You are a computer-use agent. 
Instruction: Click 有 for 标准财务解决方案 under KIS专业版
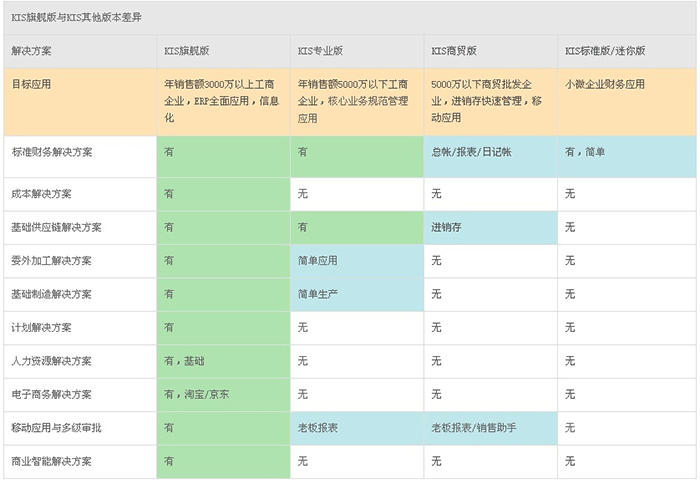point(302,152)
